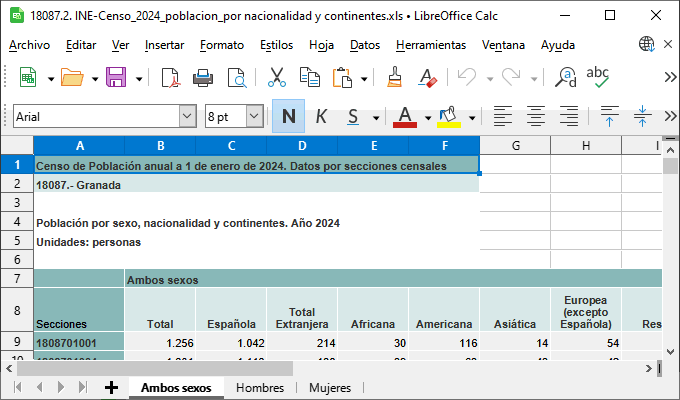This screenshot has height=400, width=680.
Task: Switch to the Hombres sheet tab
Action: (x=260, y=387)
